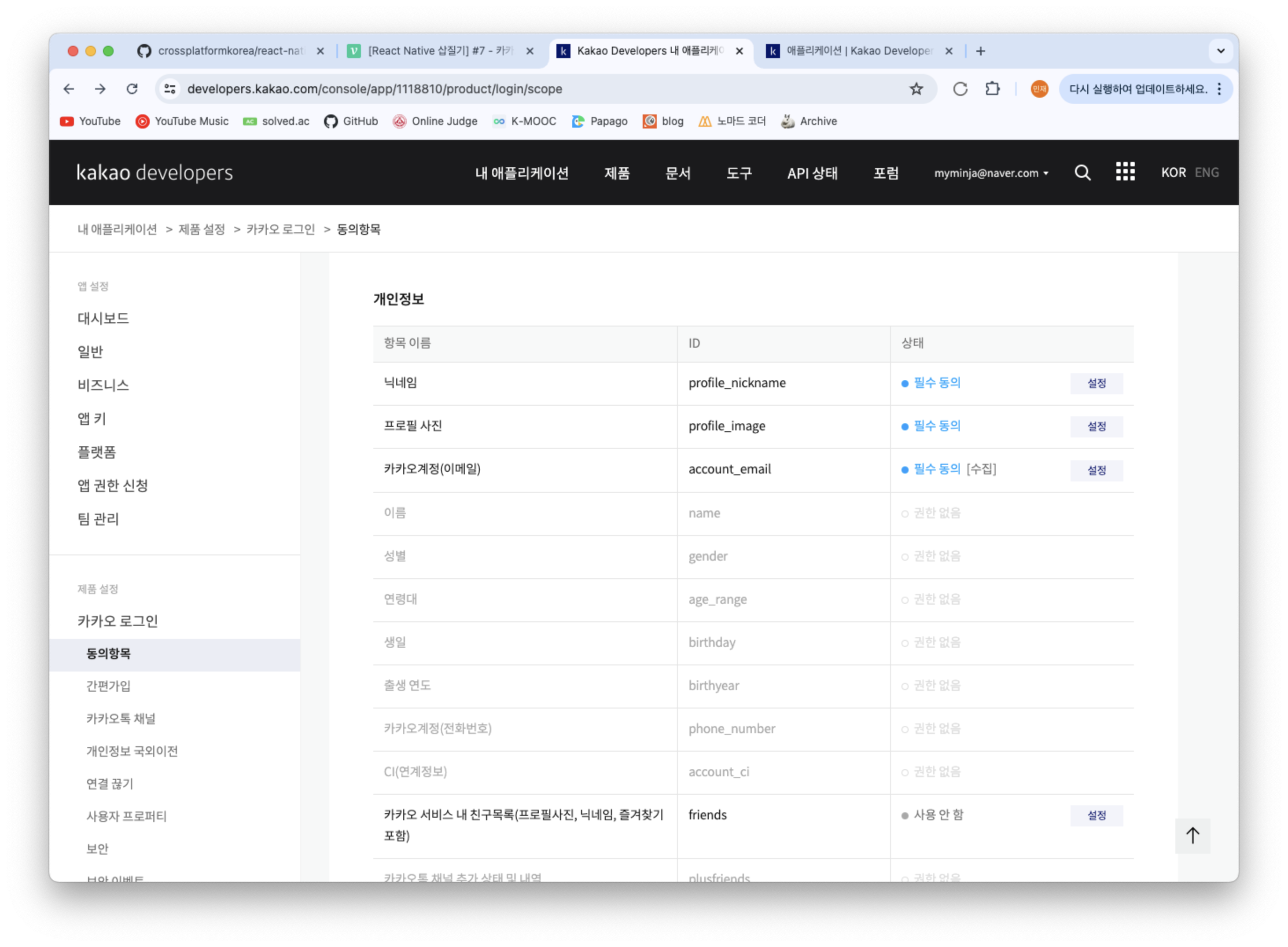Click the search magnifier icon in header
Image resolution: width=1288 pixels, height=947 pixels.
[x=1082, y=173]
